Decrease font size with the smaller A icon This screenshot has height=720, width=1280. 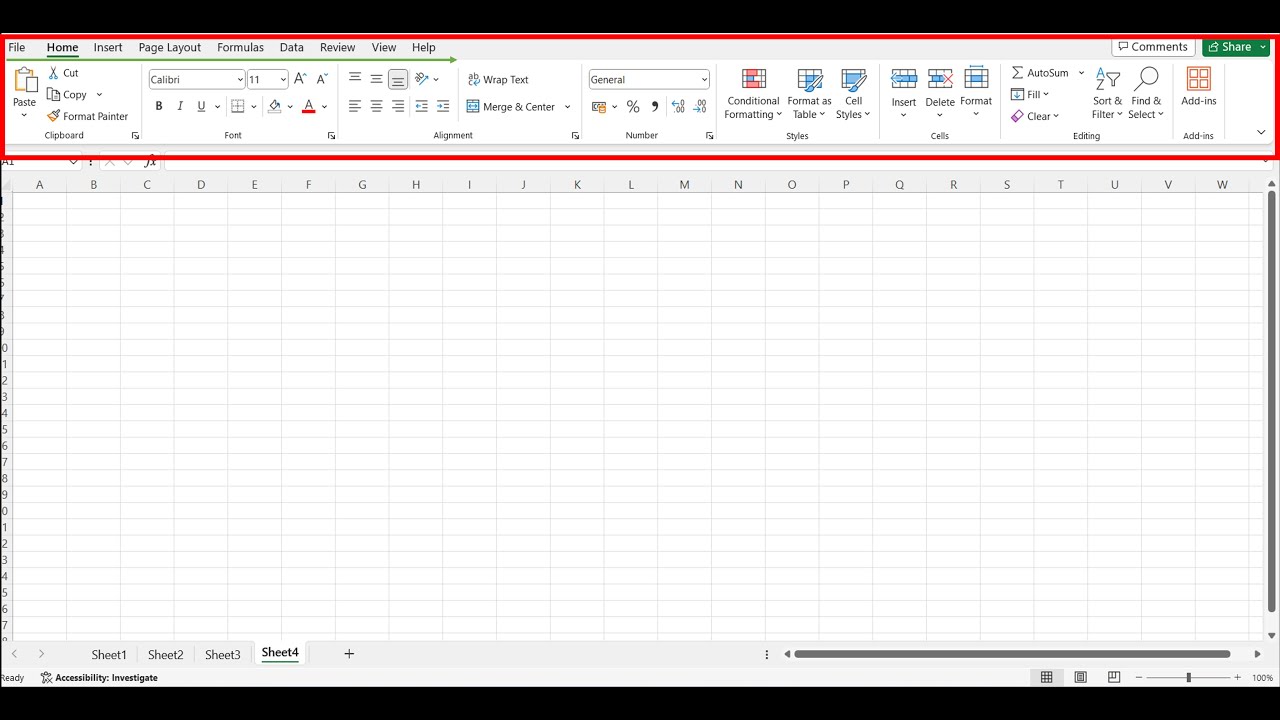322,79
